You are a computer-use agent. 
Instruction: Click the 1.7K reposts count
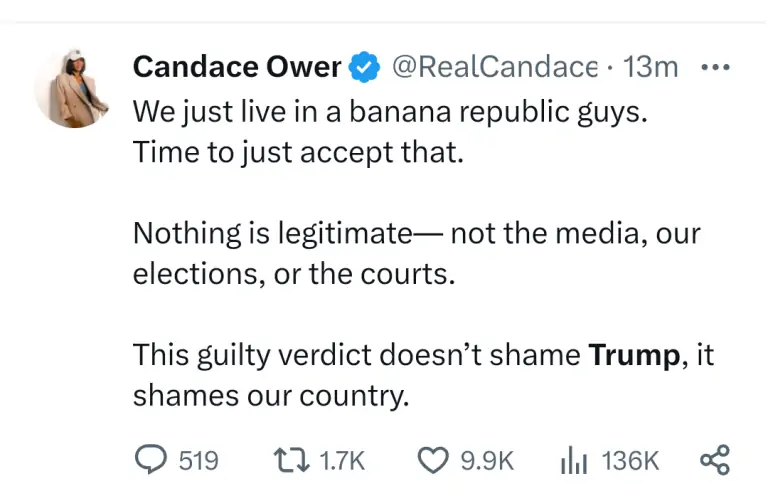343,460
